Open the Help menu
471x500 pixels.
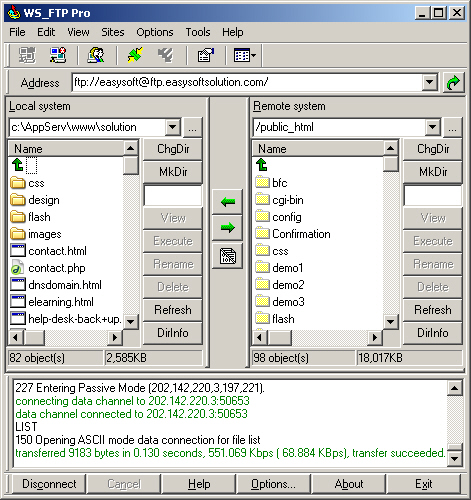pyautogui.click(x=233, y=32)
